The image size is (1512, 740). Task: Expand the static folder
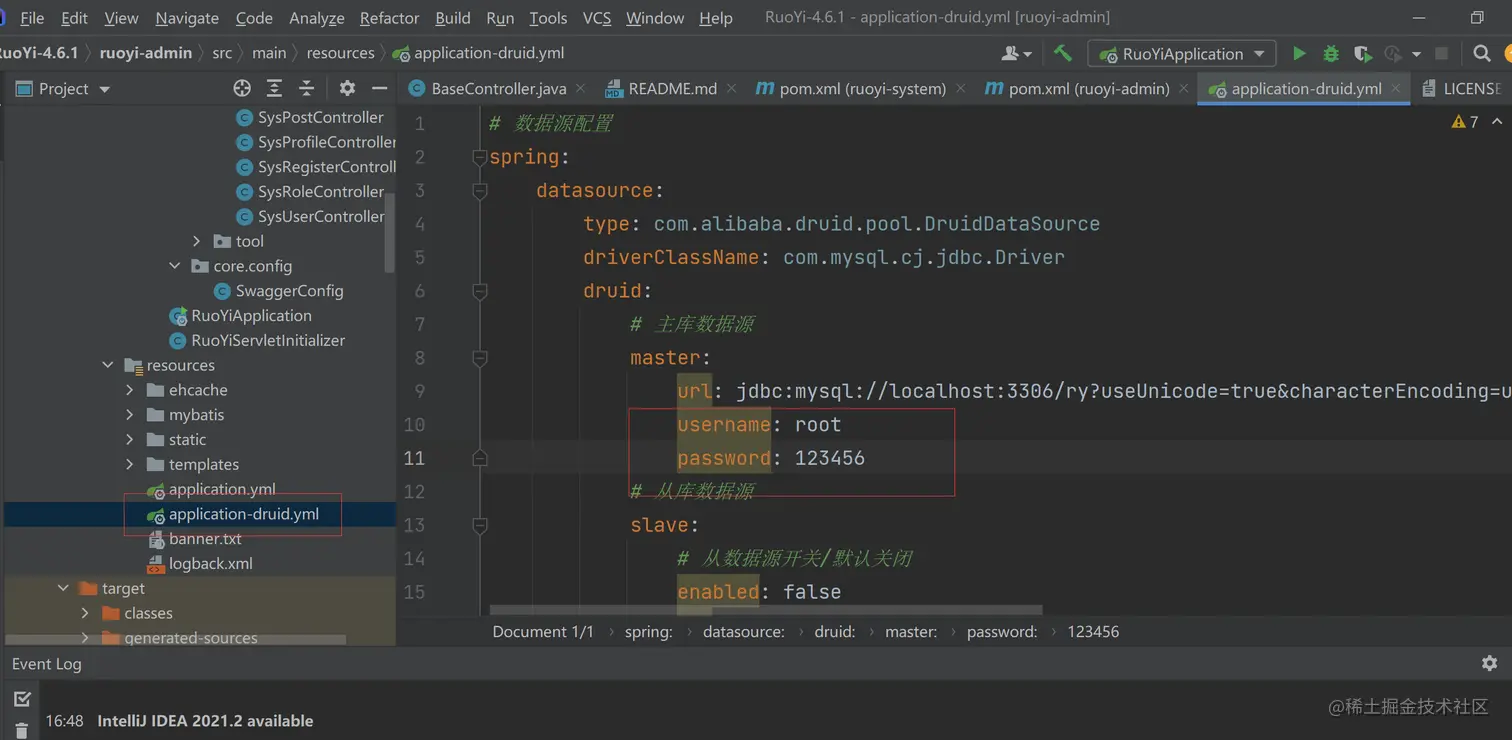click(x=130, y=439)
